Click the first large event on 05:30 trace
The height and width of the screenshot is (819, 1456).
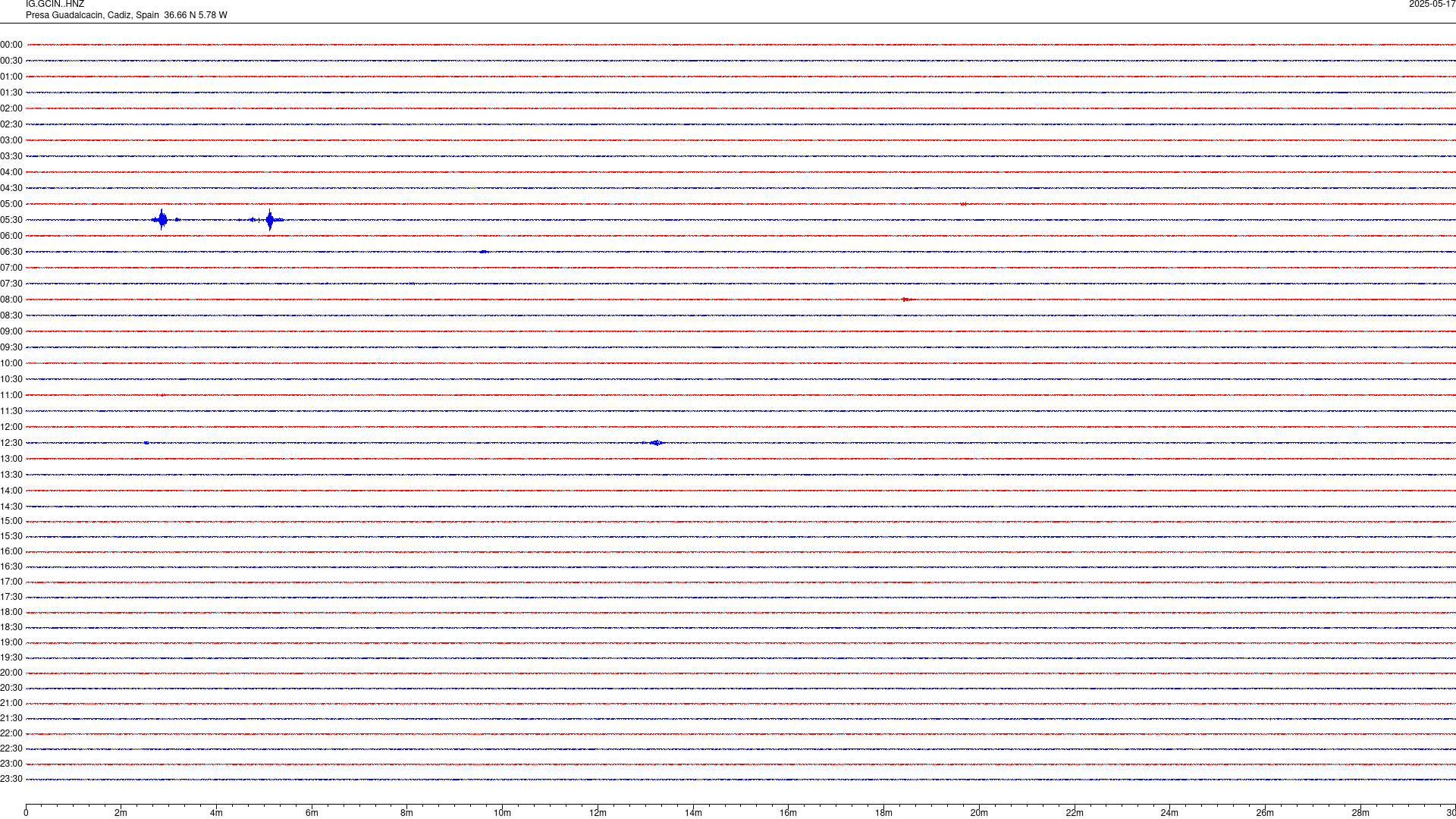[x=162, y=220]
